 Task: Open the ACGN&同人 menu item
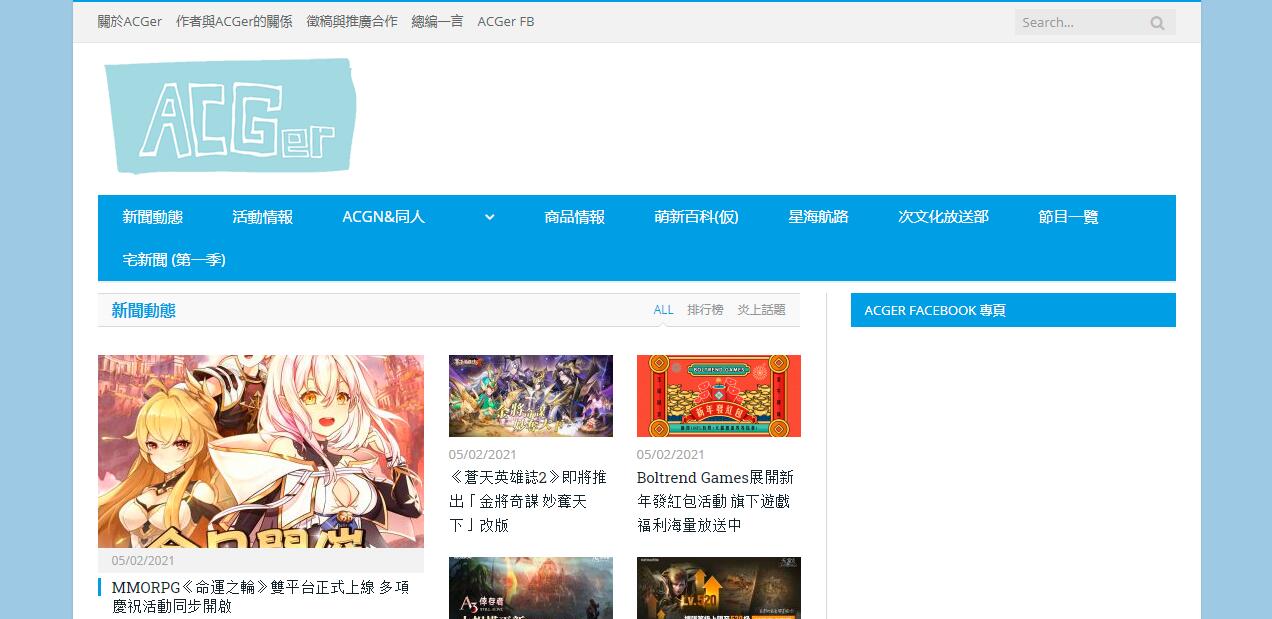click(x=384, y=217)
